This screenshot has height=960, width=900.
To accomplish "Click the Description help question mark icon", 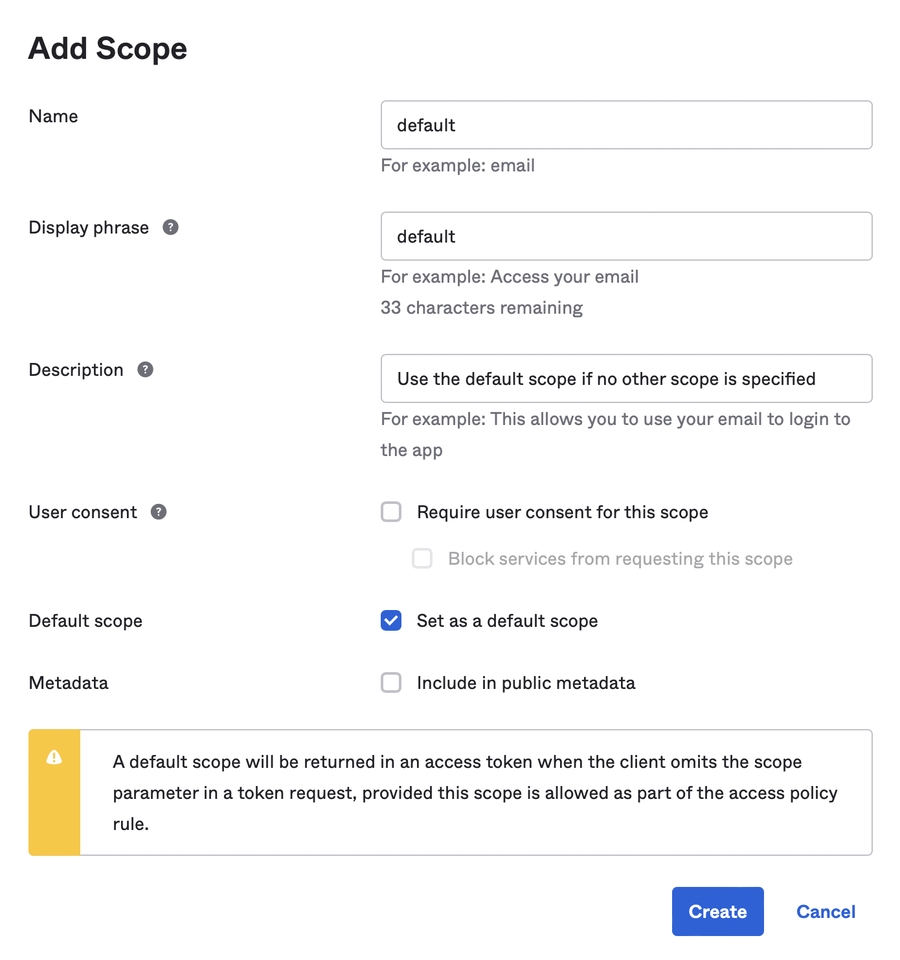I will [x=145, y=369].
